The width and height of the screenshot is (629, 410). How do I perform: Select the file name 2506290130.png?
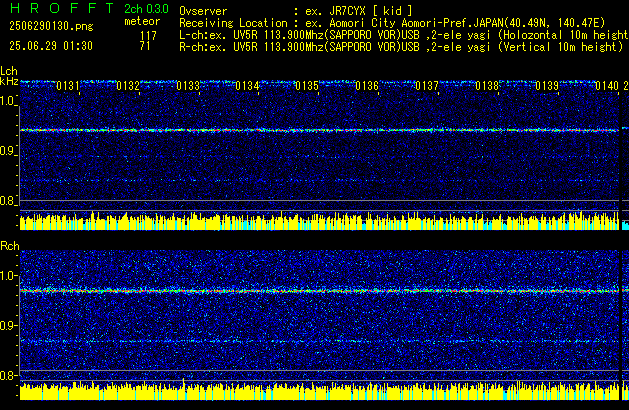(51, 26)
